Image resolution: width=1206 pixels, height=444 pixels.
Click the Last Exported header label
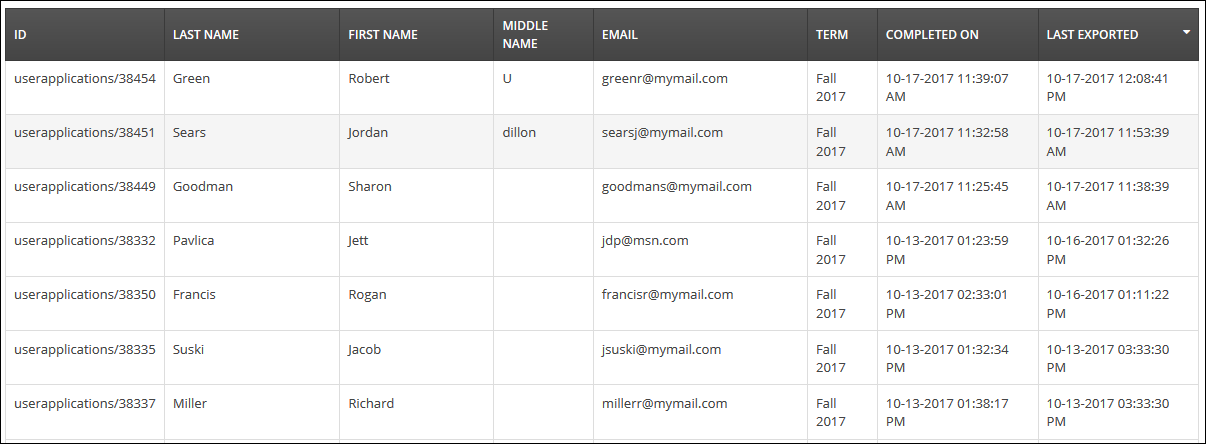tap(1092, 35)
